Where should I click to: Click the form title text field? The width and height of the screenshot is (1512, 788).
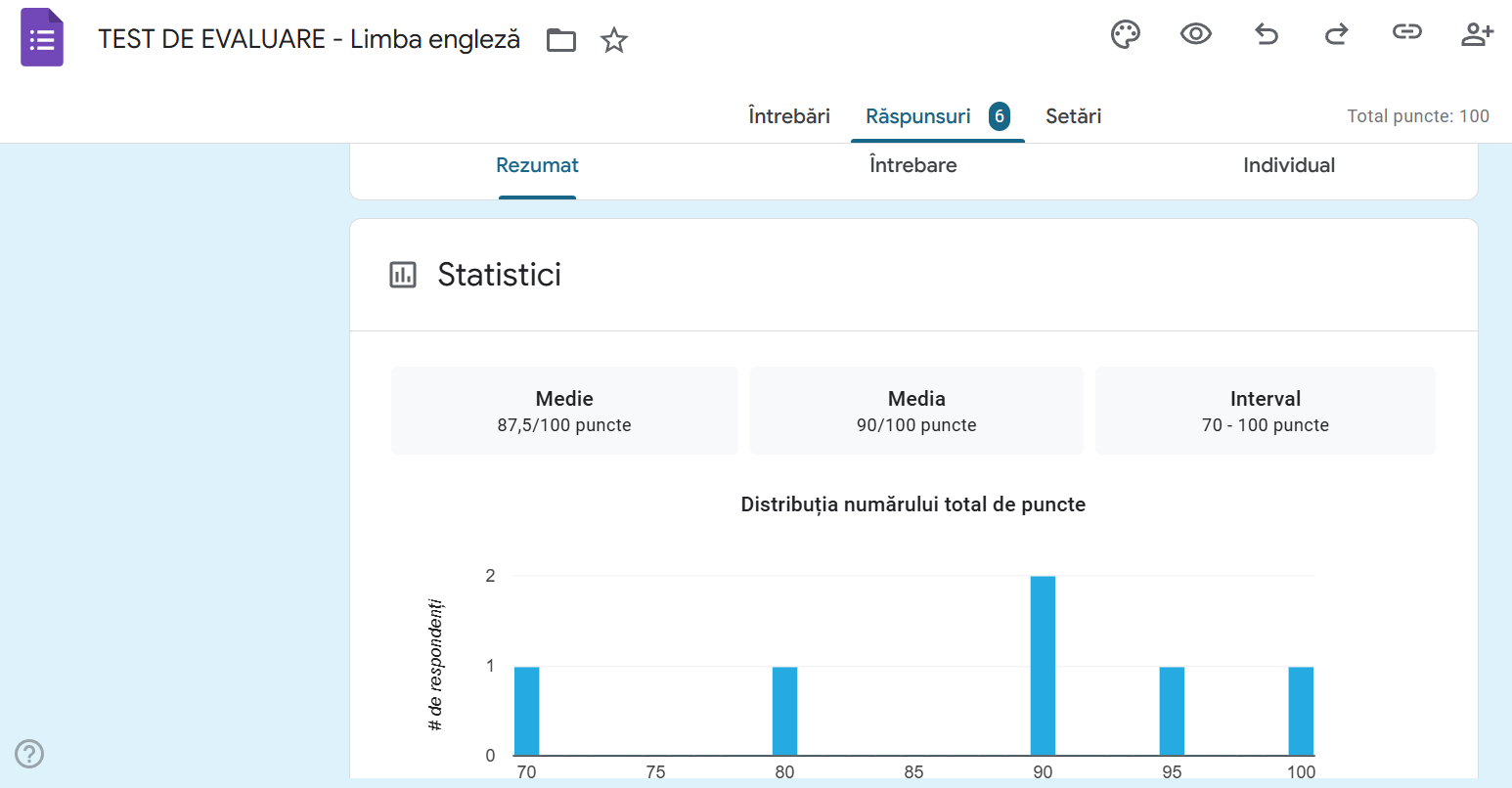coord(309,39)
